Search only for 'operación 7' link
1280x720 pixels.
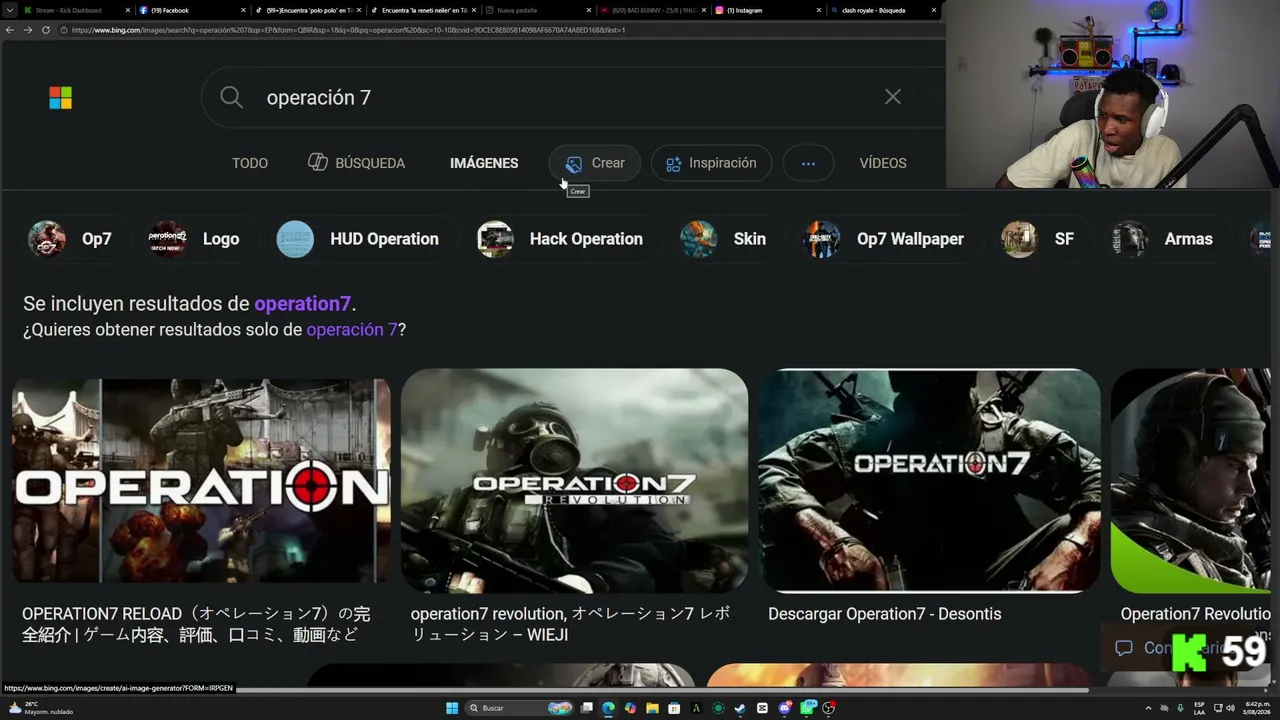352,329
